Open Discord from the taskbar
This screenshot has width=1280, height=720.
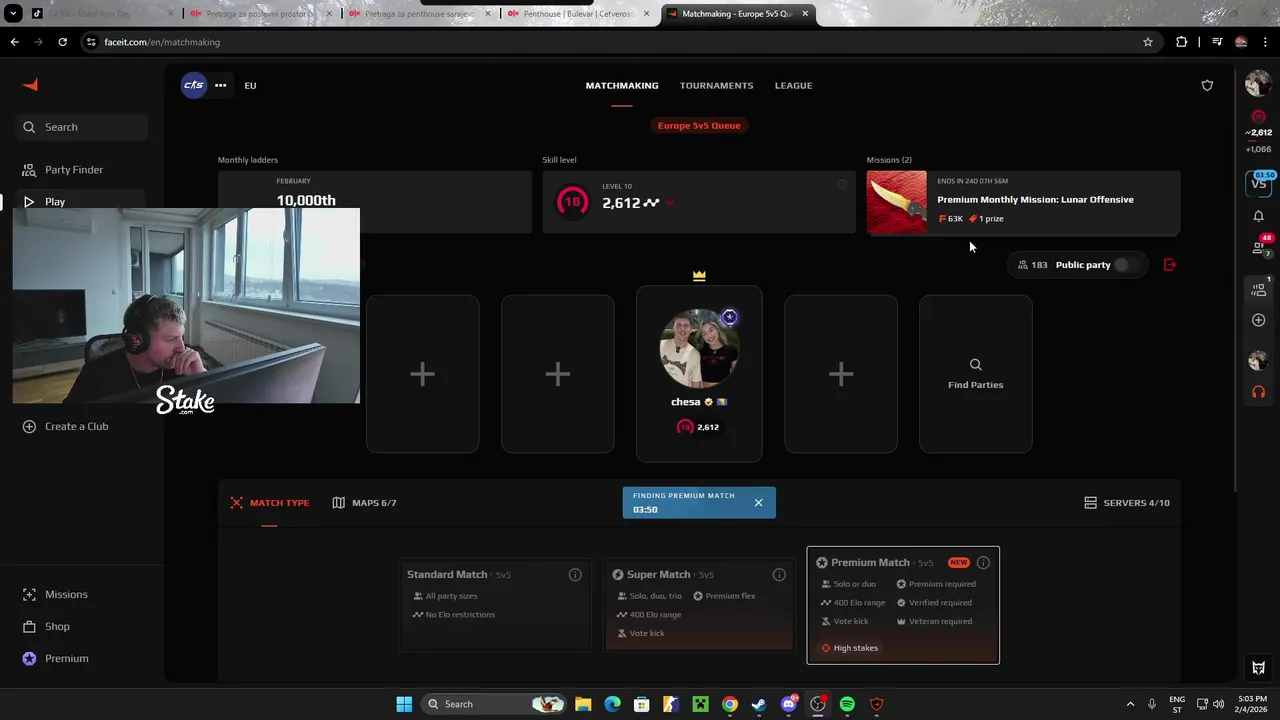[788, 704]
